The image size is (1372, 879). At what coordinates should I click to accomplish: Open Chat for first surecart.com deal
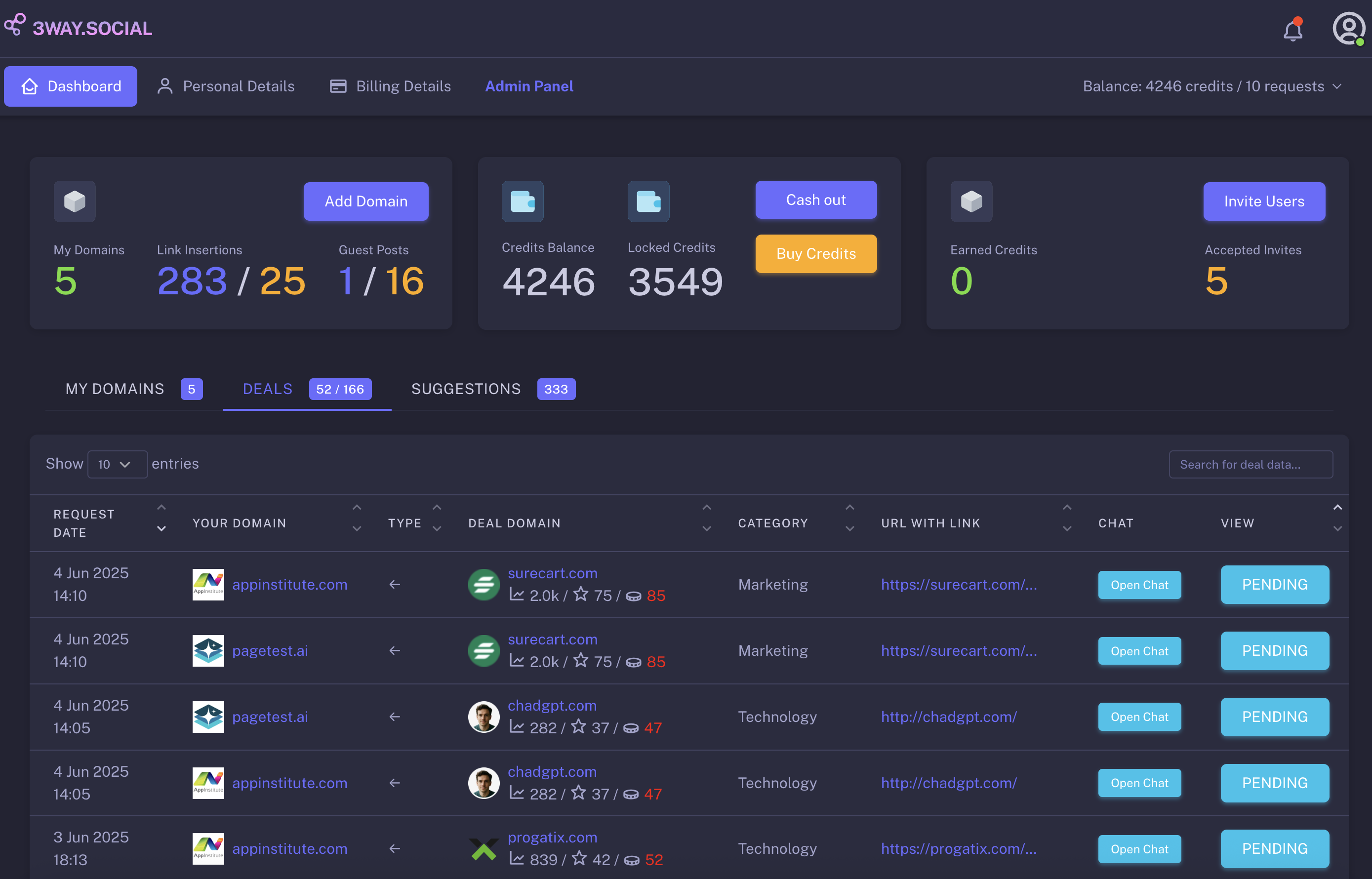[x=1139, y=585]
